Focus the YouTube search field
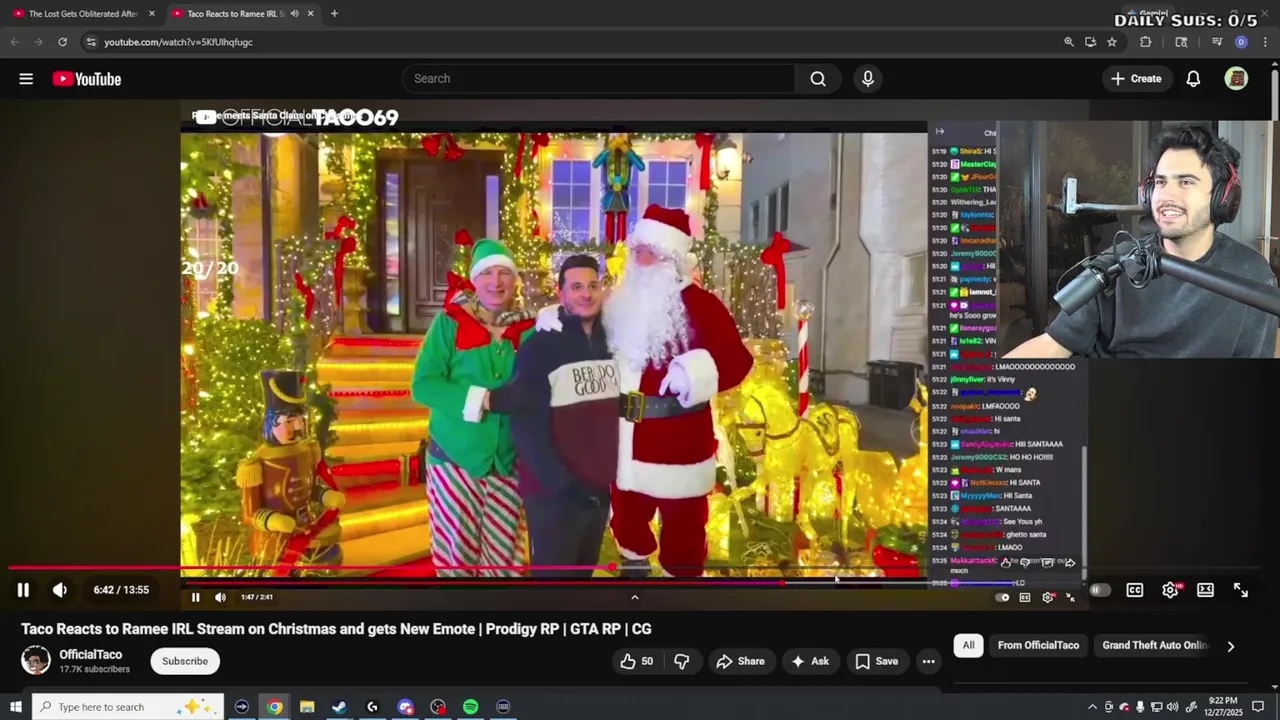 [x=598, y=79]
